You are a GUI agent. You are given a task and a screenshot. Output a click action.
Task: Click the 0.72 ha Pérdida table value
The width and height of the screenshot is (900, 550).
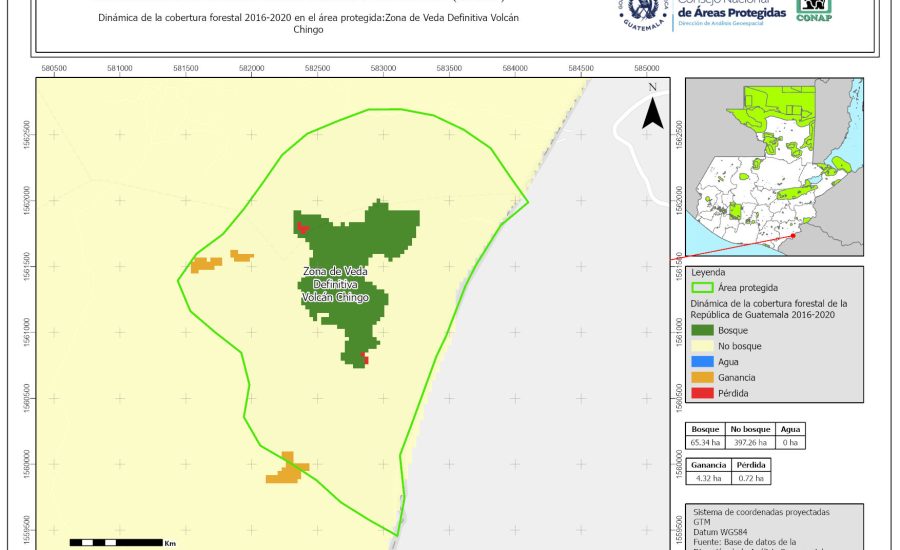[750, 478]
